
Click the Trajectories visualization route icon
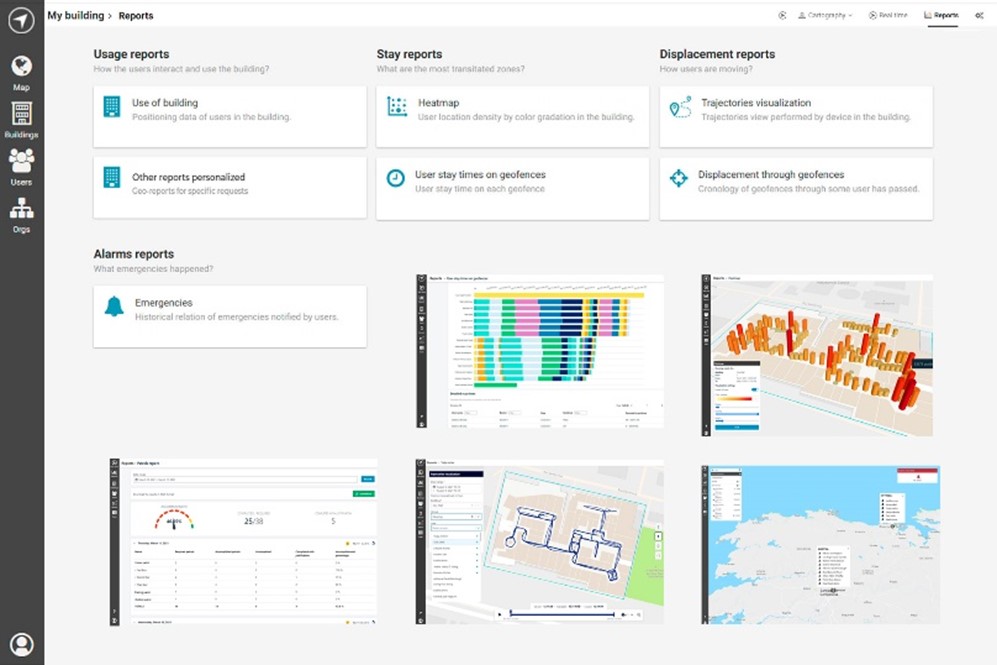[x=680, y=107]
